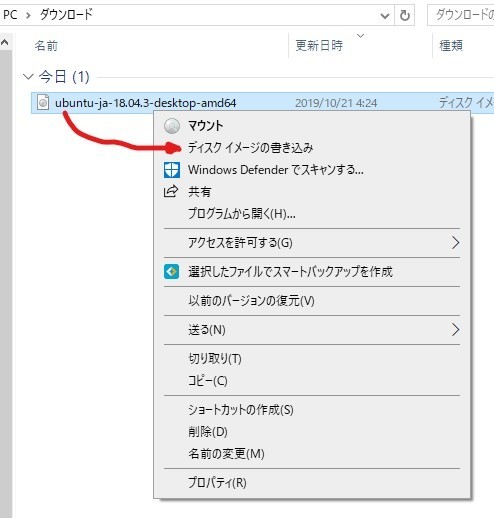Image resolution: width=494 pixels, height=518 pixels.
Task: Click the ディスク イメージ type cell
Action: point(466,103)
